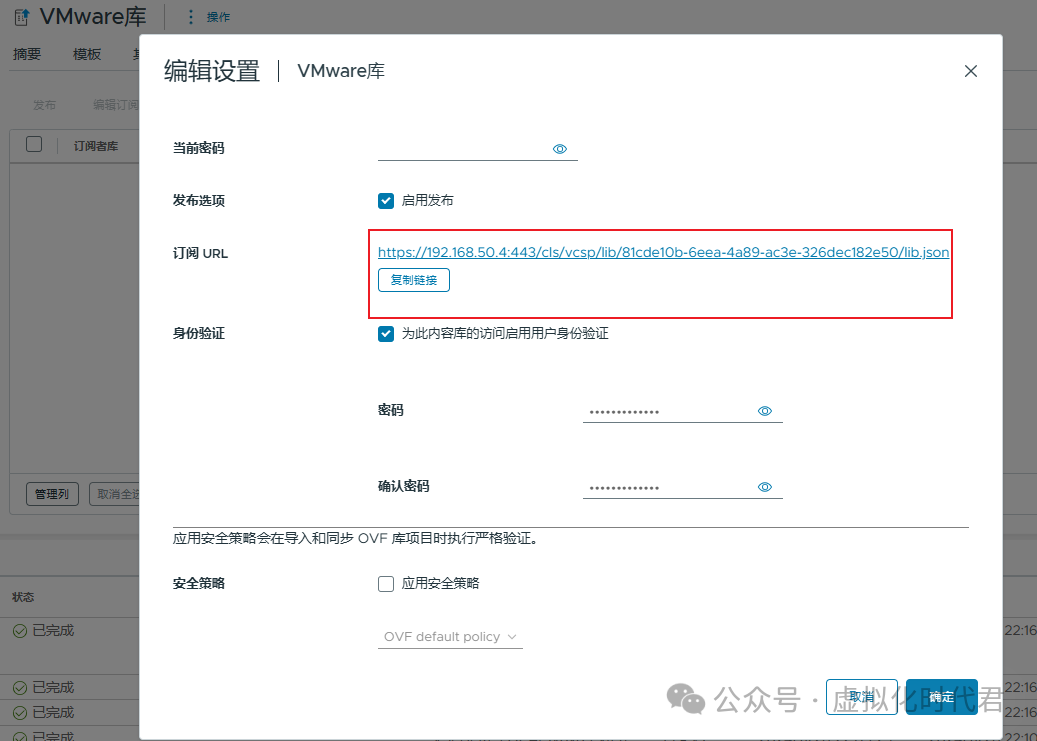Uncheck the 启用发布 checkbox
The height and width of the screenshot is (741, 1037).
click(x=386, y=200)
